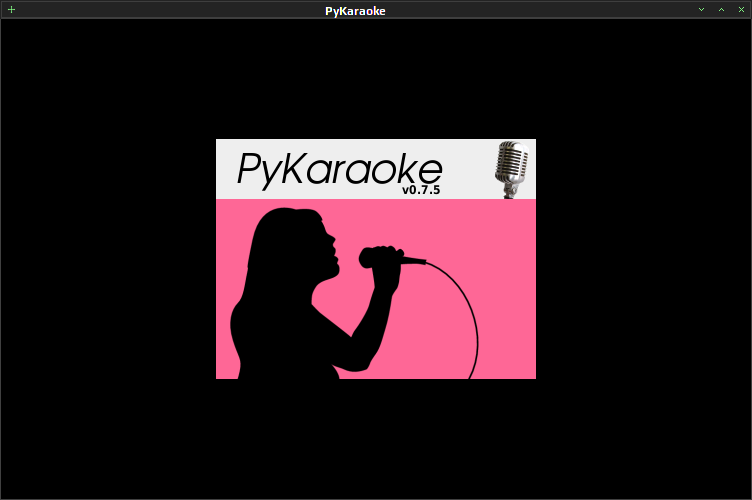Click the PyKaraoke title bar text
752x500 pixels.
(x=355, y=11)
